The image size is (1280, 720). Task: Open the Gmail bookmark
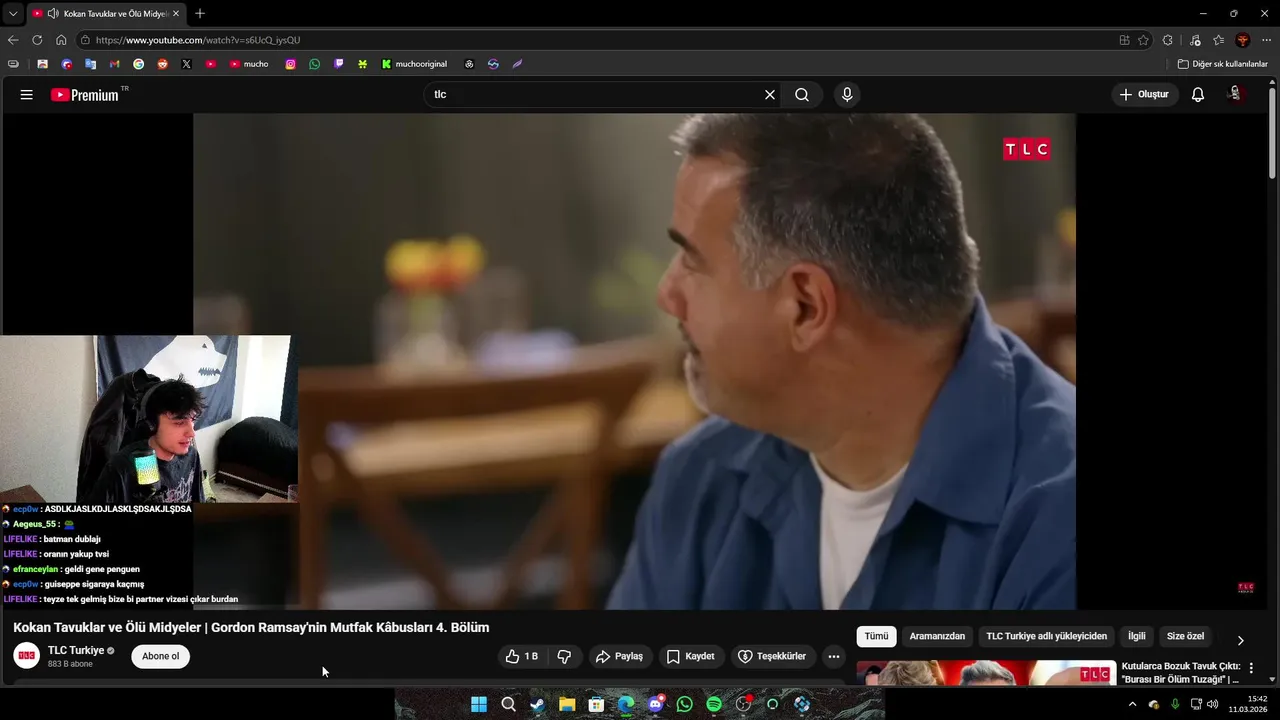pos(114,64)
